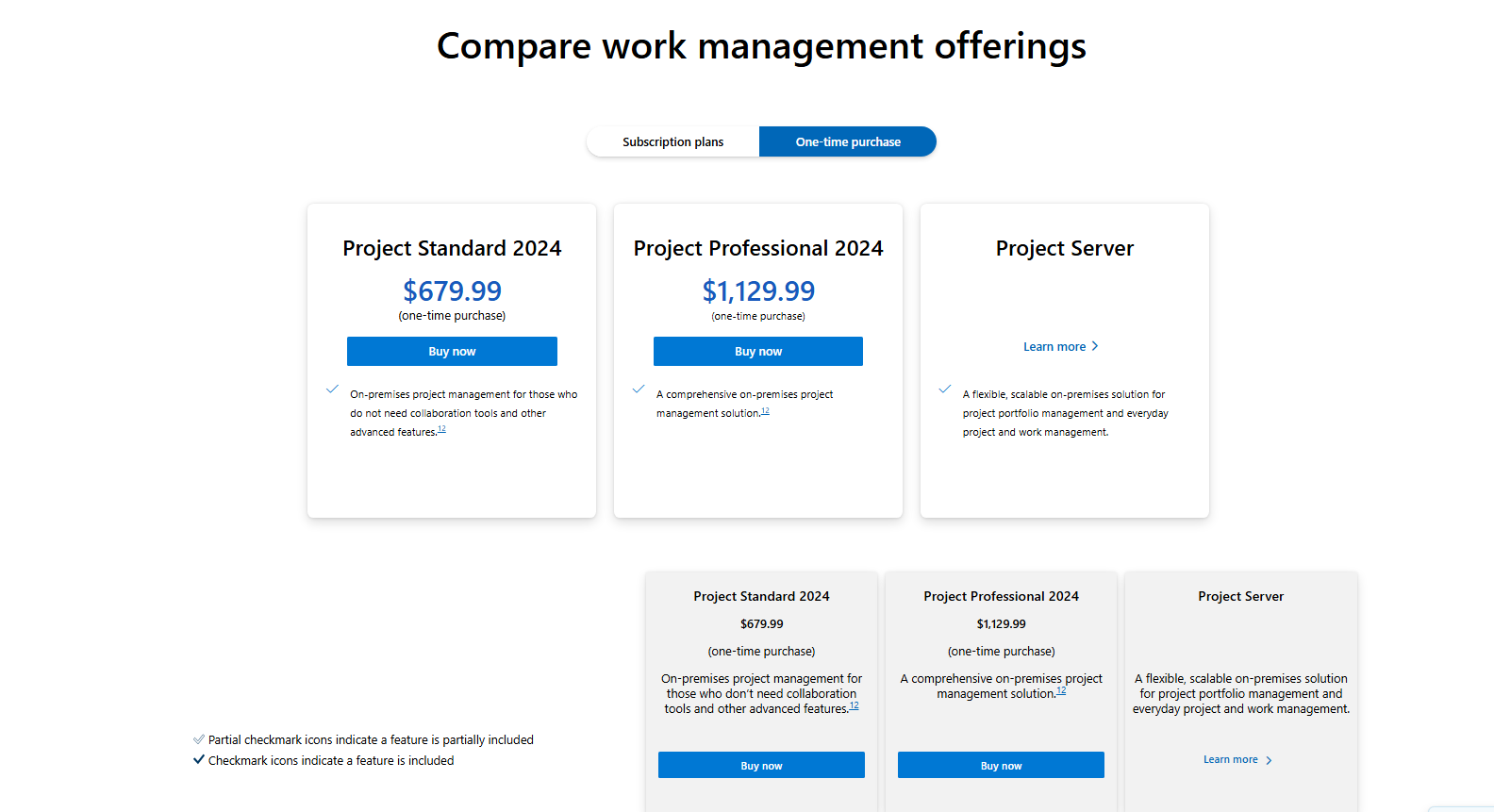1494x812 pixels.
Task: Click the check icon in the Project Standard 2024 card
Action: (332, 389)
